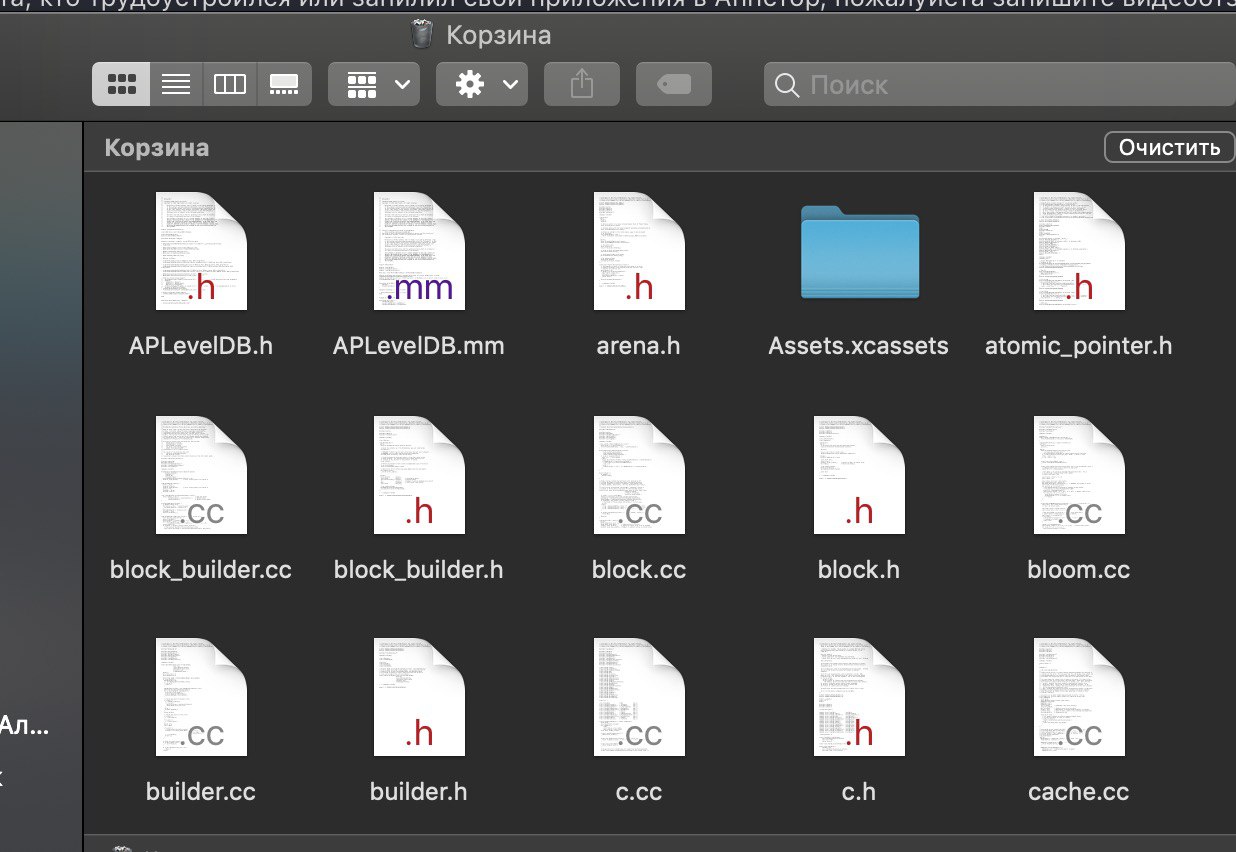Switch to list view mode
This screenshot has height=852, width=1236.
click(176, 84)
